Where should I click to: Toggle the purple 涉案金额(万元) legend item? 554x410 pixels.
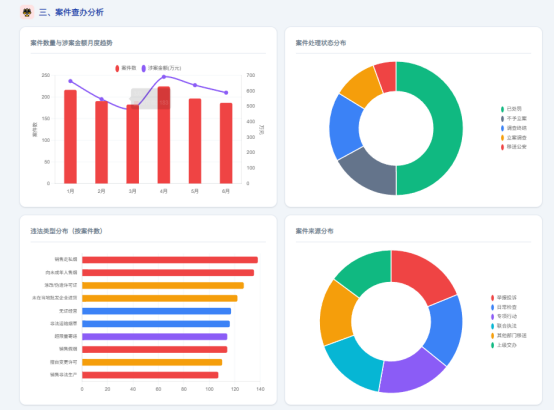point(161,68)
